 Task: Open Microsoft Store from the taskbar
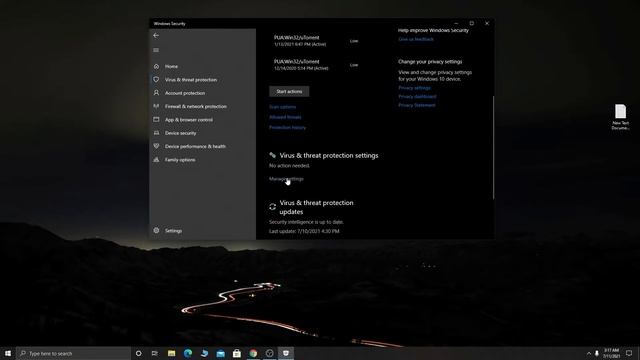coord(237,353)
